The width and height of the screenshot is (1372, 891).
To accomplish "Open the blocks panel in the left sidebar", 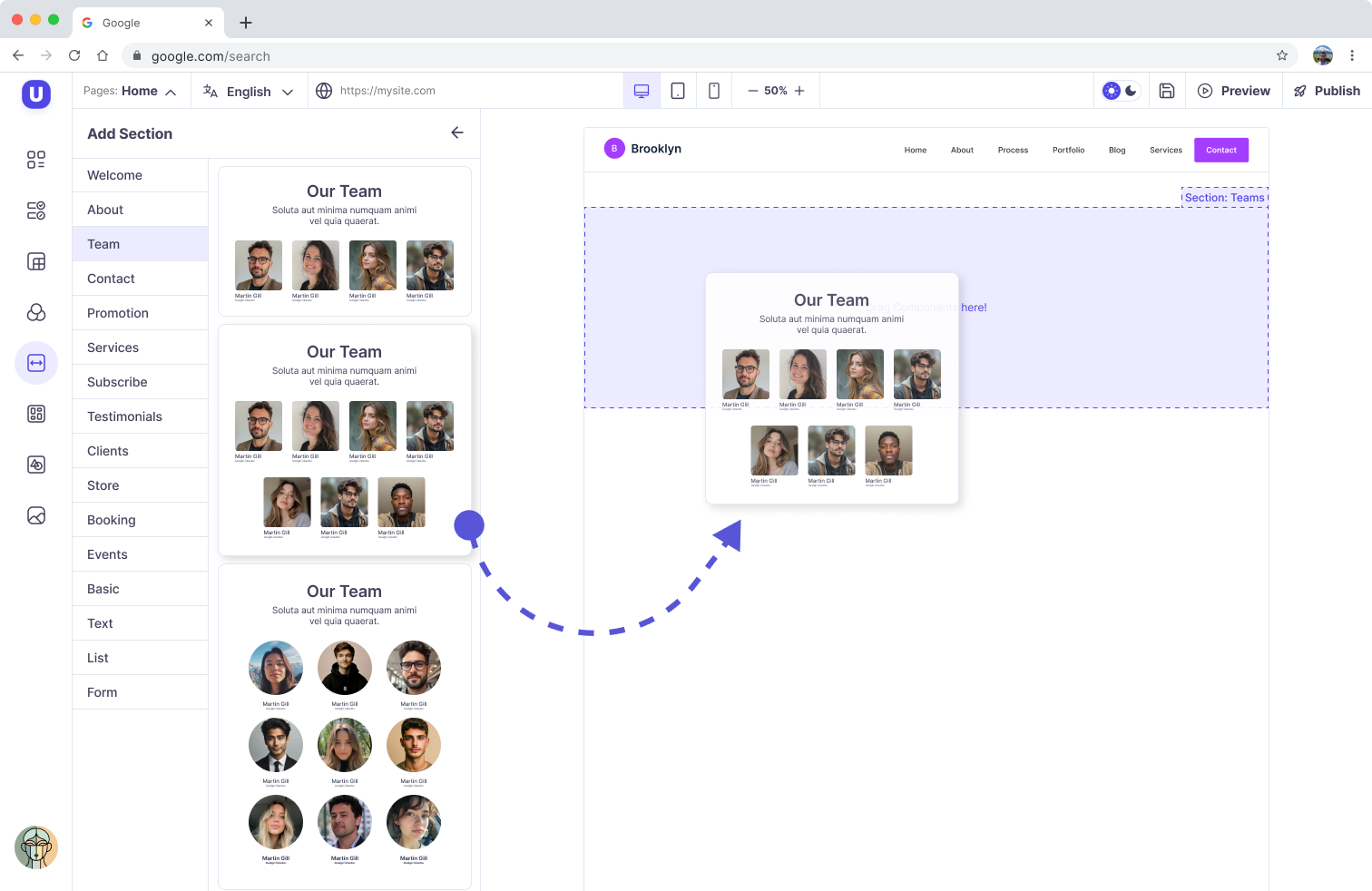I will (x=36, y=159).
